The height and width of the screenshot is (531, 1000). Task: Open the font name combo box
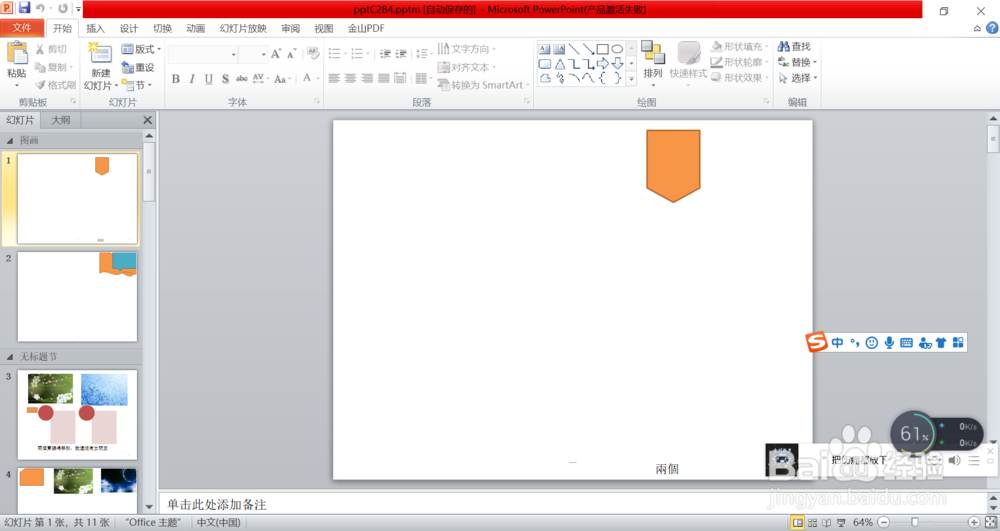pos(203,54)
